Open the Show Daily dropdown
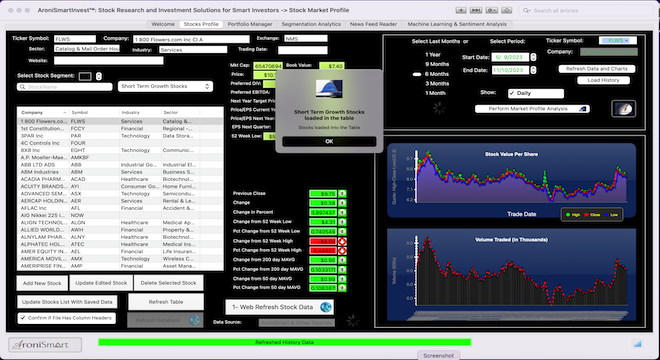The image size is (660, 360). pos(536,93)
